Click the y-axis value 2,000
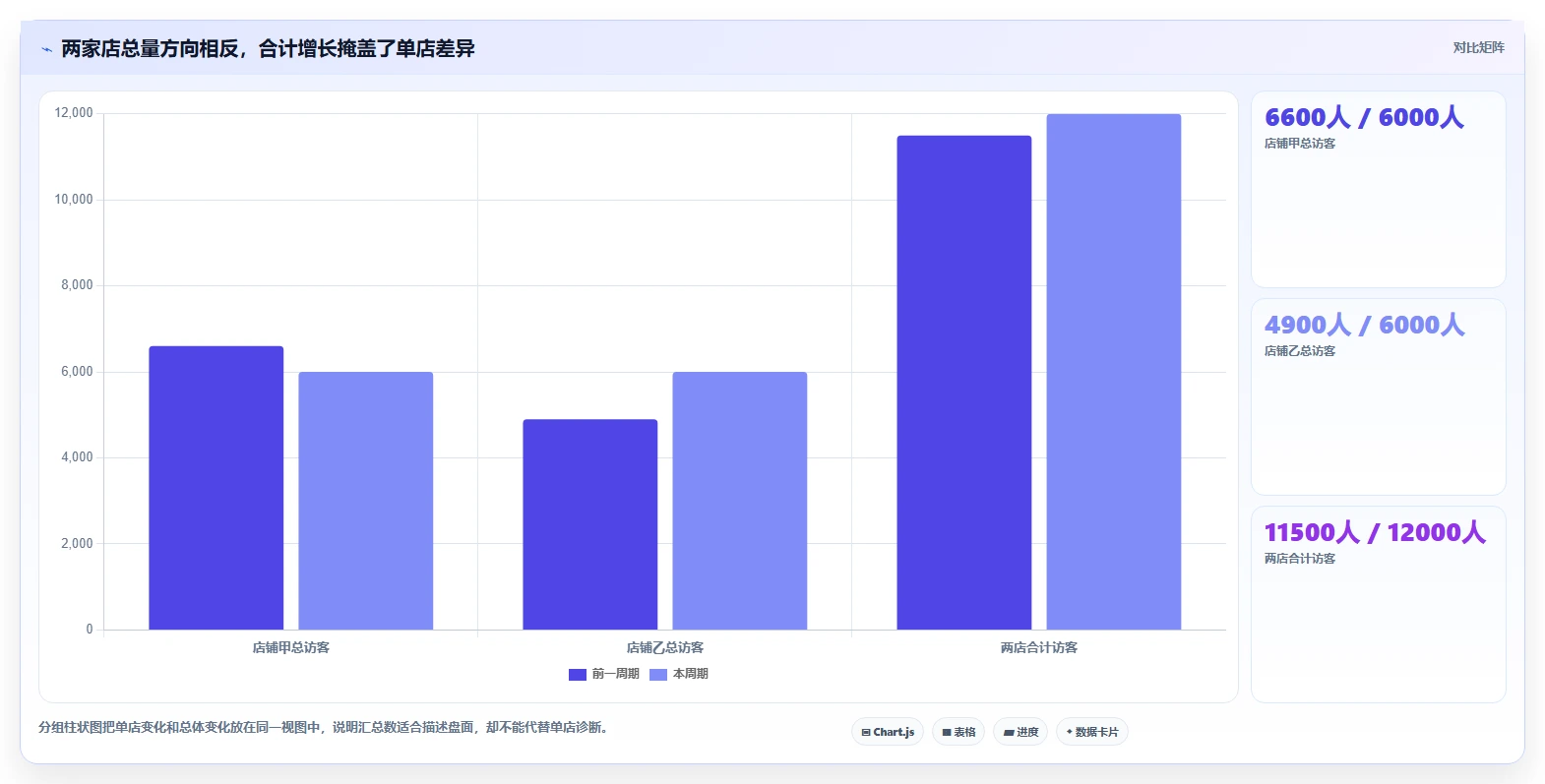Screen dimensions: 1545x784 (77, 544)
